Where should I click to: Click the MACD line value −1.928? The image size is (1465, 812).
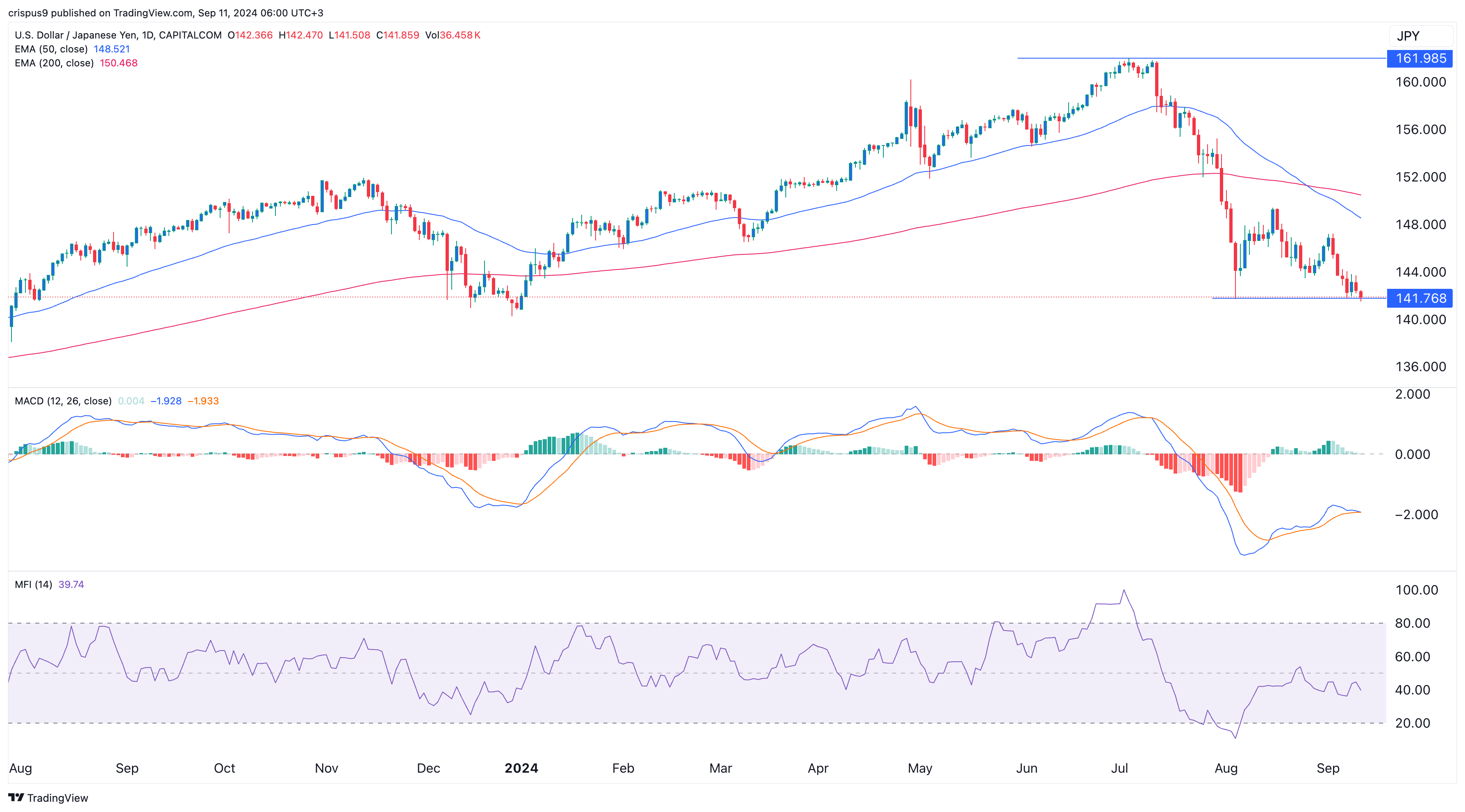point(166,401)
